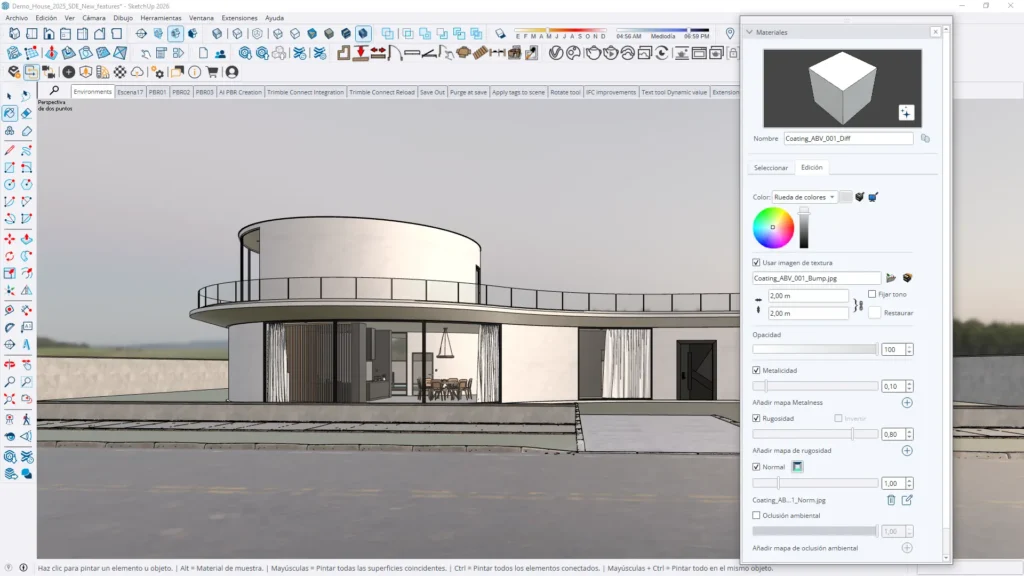The height and width of the screenshot is (576, 1024).
Task: Click the Zoom Extents tool
Action: [x=10, y=398]
